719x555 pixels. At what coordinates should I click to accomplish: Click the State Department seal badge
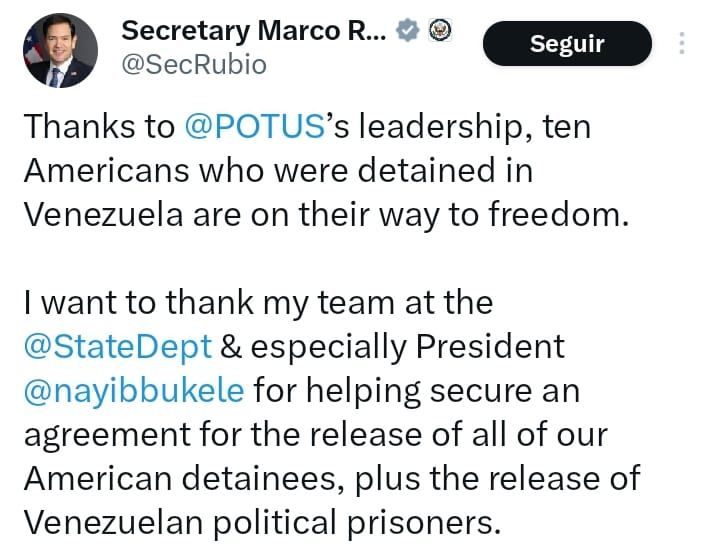click(440, 31)
